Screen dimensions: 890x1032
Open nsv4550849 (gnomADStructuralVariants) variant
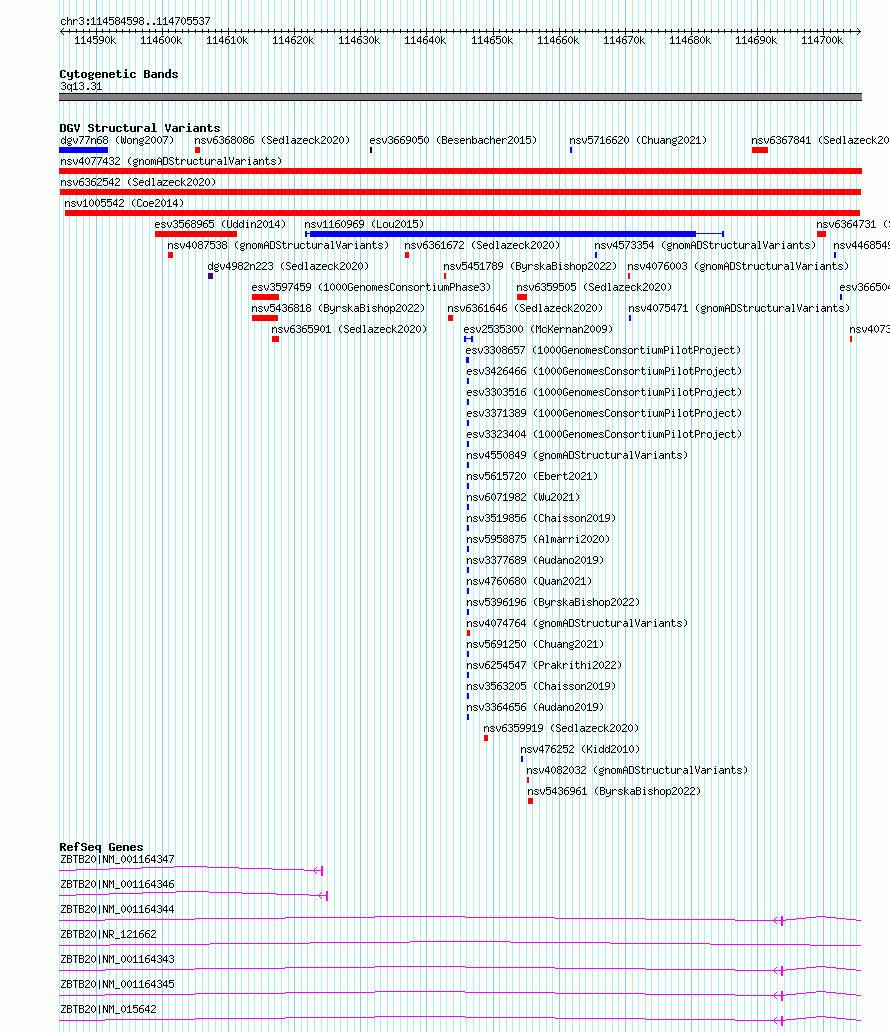[577, 456]
